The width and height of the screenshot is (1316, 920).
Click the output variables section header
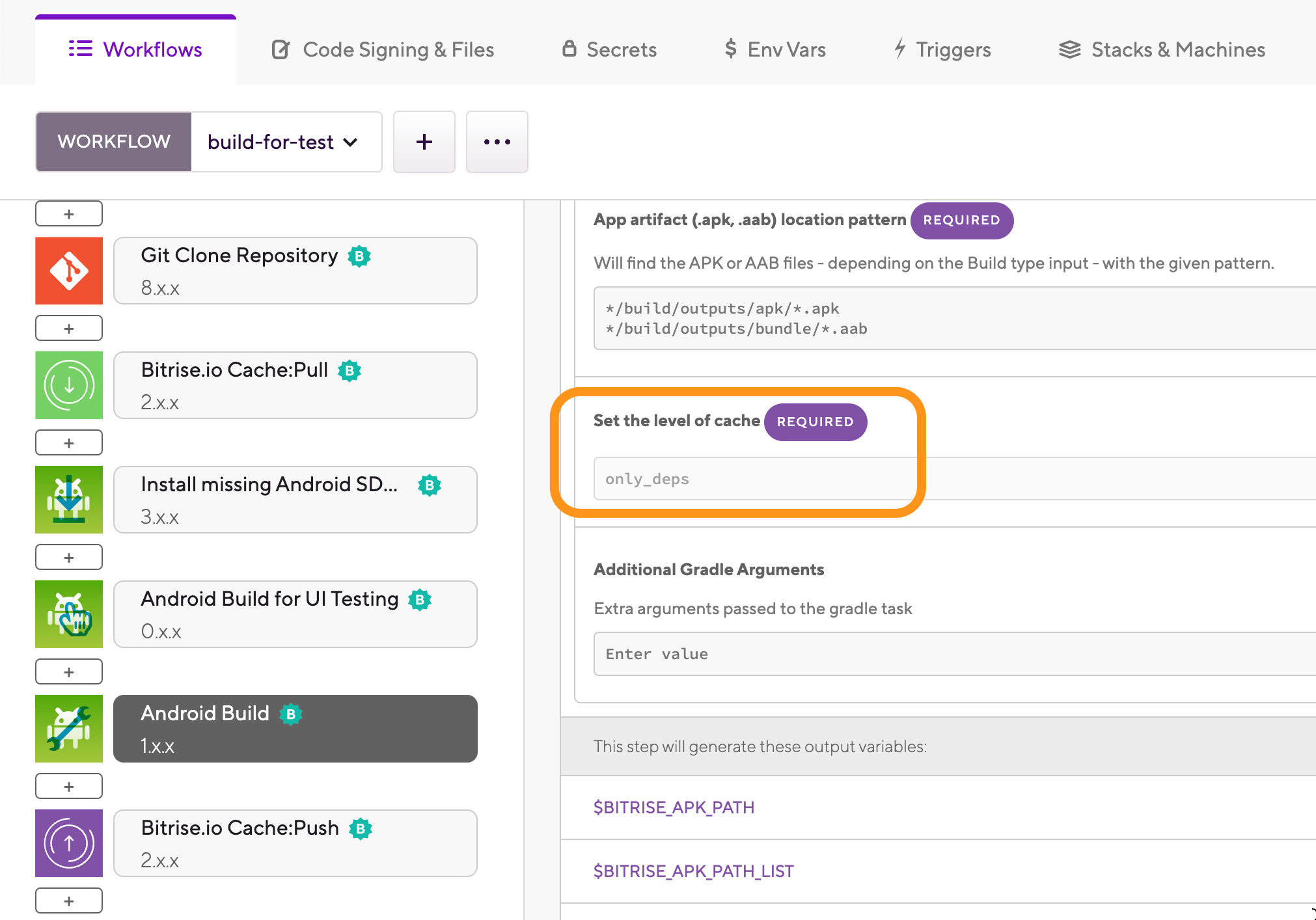click(x=939, y=746)
